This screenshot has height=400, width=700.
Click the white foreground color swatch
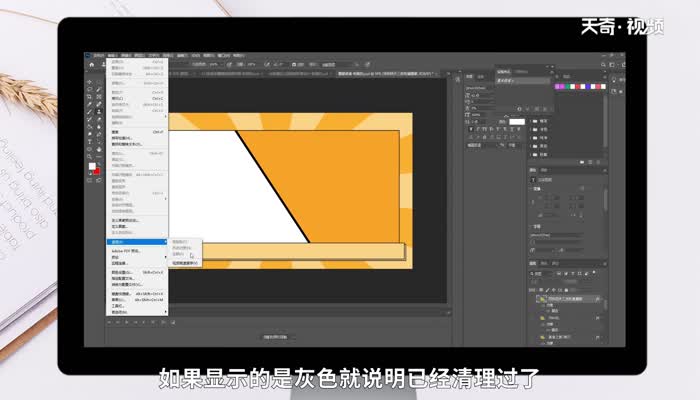[91, 166]
